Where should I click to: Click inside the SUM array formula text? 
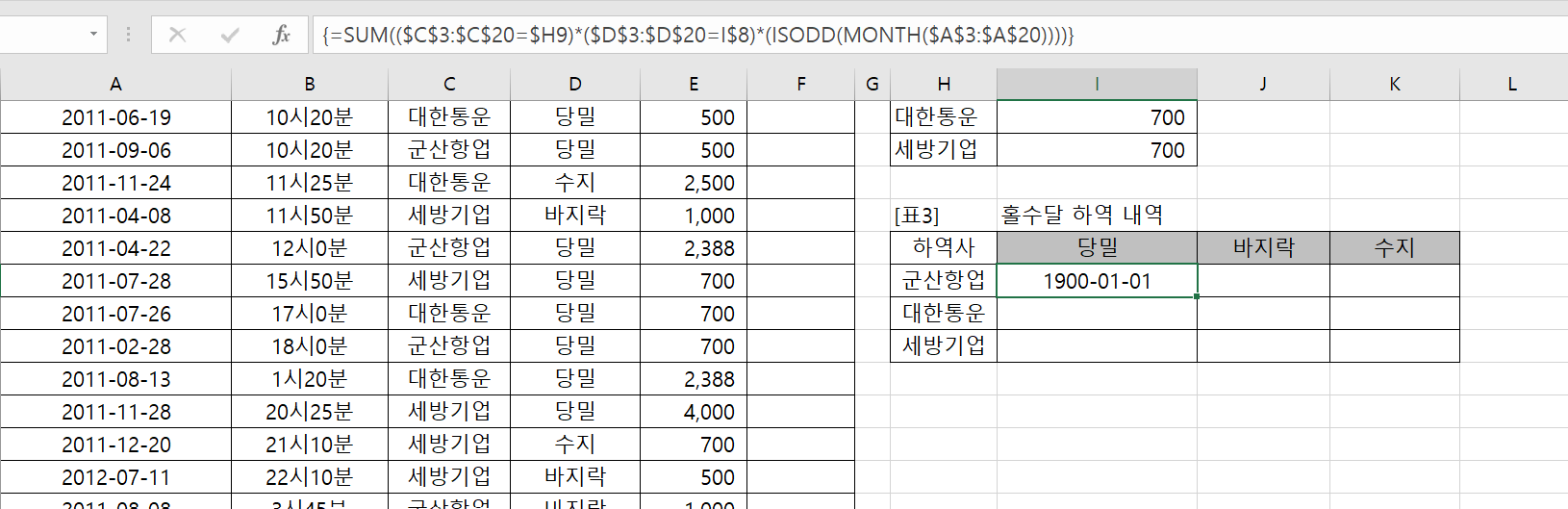697,36
